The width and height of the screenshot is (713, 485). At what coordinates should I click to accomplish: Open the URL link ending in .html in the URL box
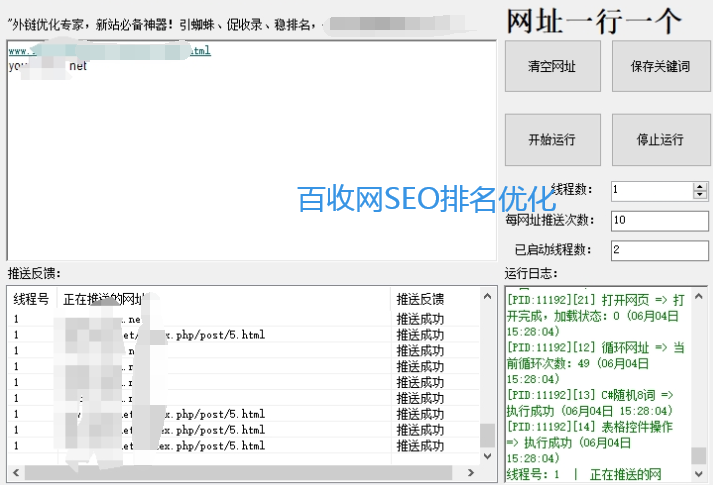pos(109,50)
